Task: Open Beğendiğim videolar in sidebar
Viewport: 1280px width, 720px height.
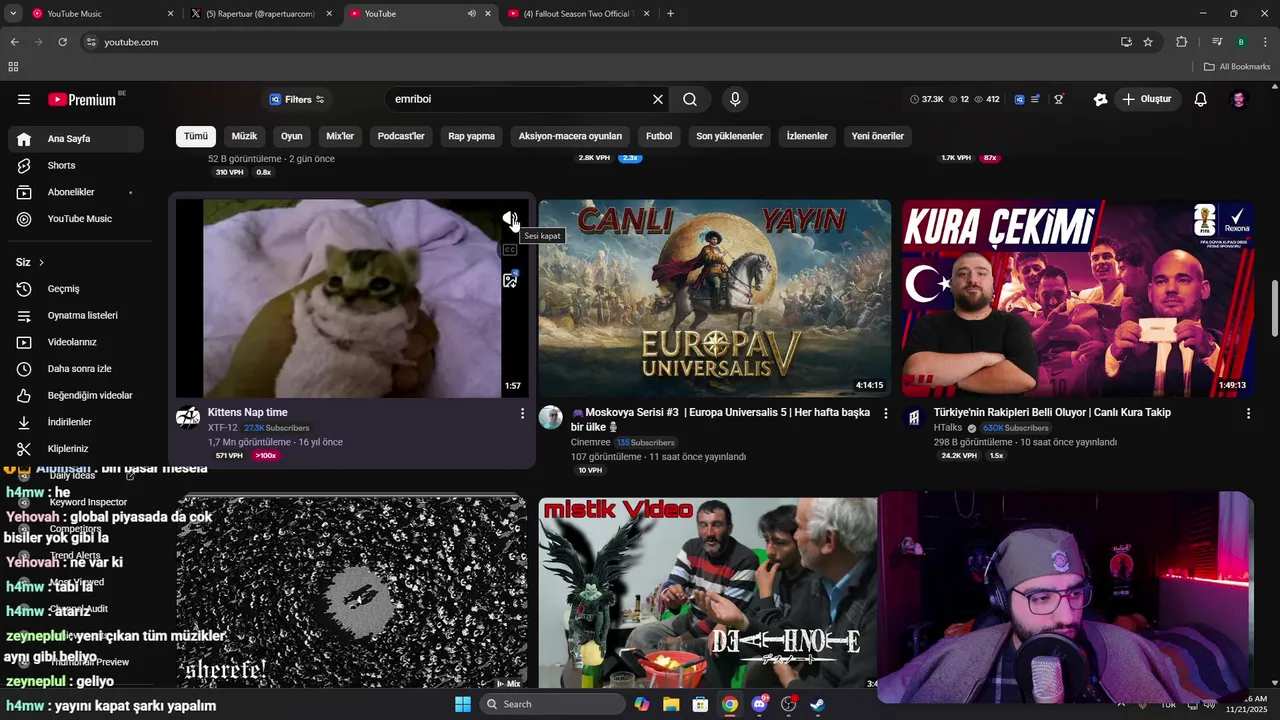Action: [x=76, y=396]
